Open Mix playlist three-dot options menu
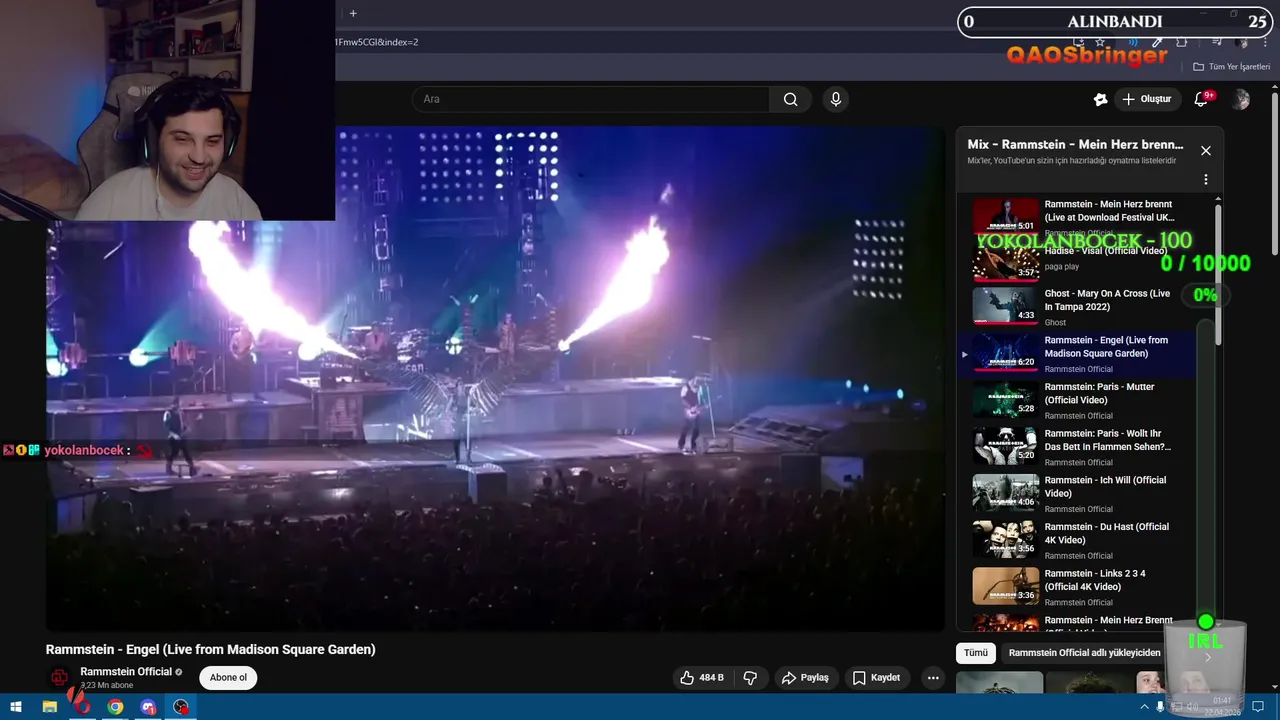Viewport: 1280px width, 720px height. [1206, 179]
